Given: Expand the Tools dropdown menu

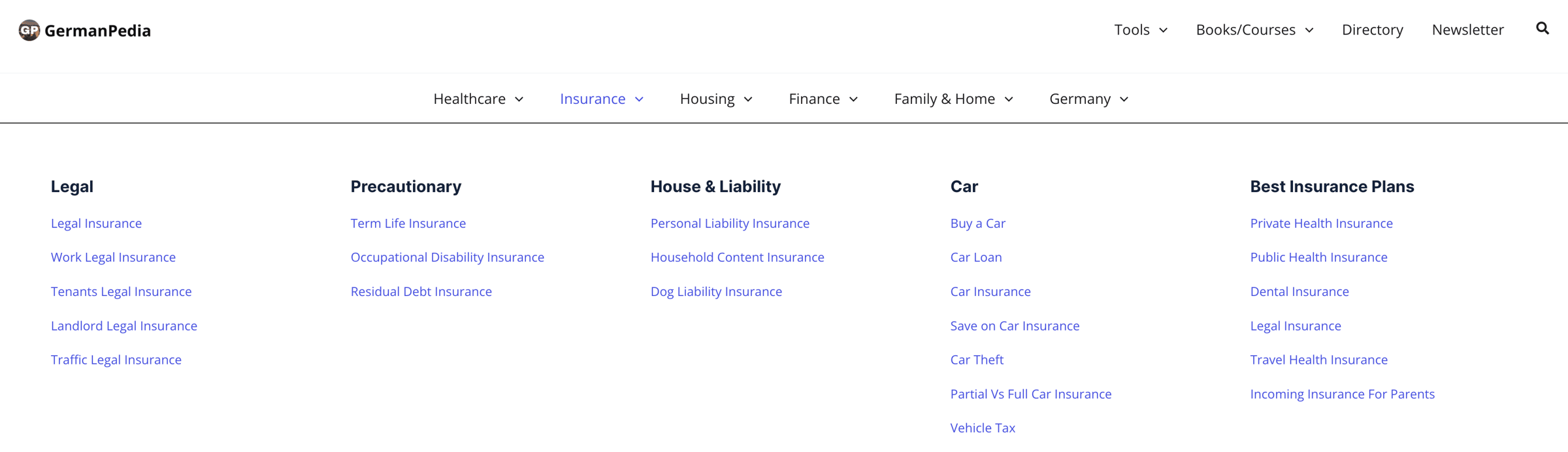Looking at the screenshot, I should coord(1141,30).
